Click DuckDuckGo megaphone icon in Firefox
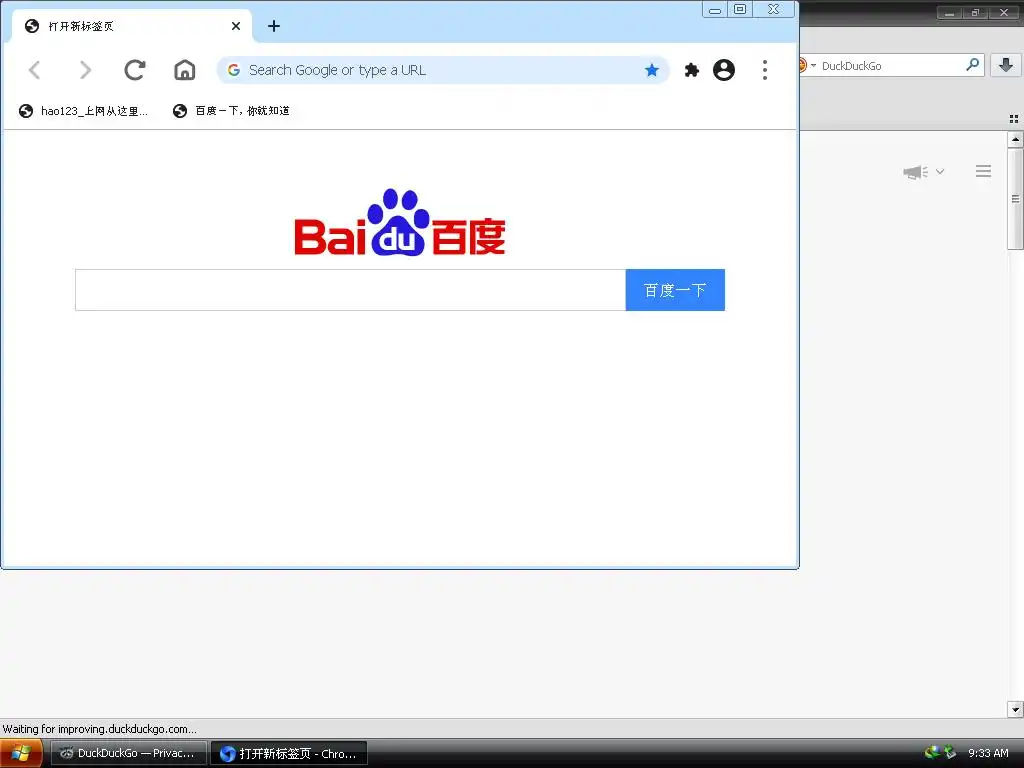Viewport: 1024px width, 768px height. (916, 172)
